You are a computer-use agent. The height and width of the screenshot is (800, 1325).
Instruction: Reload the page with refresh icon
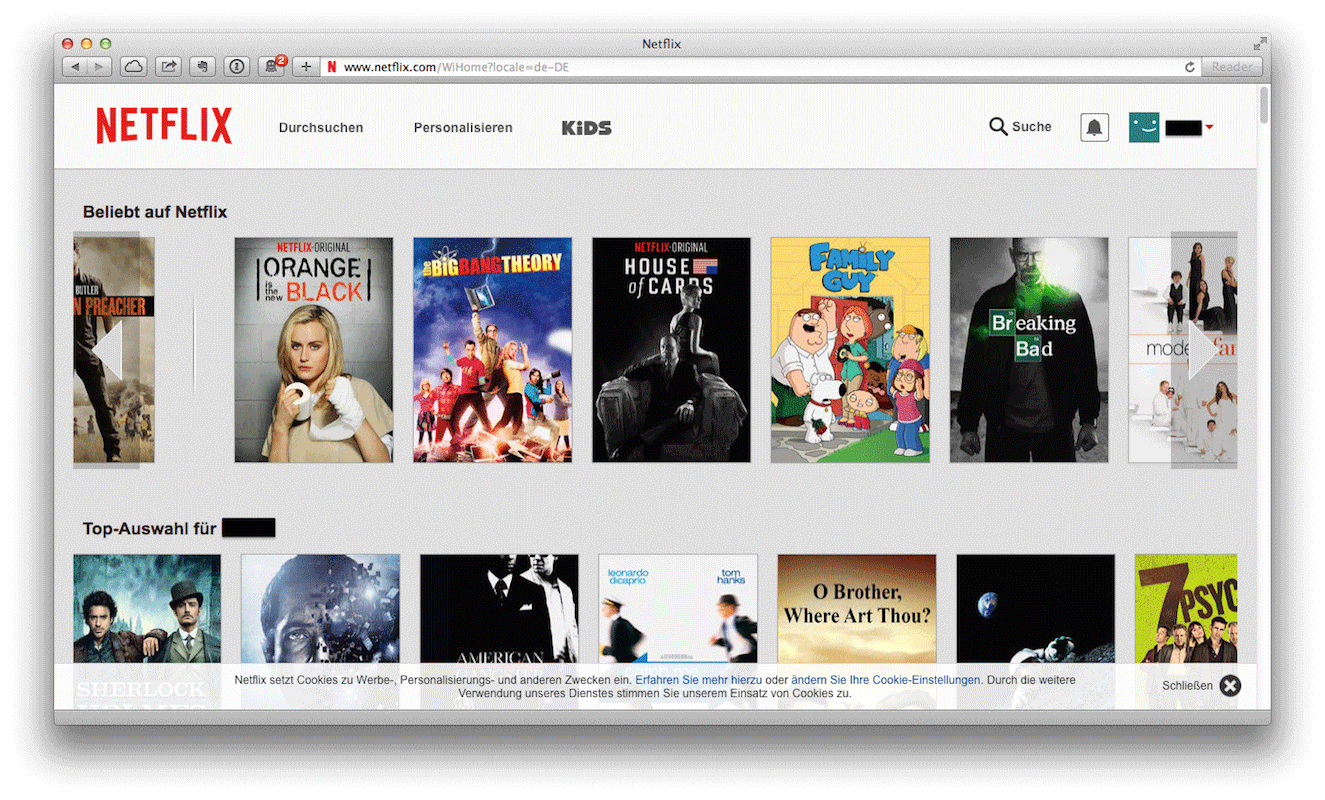1190,67
